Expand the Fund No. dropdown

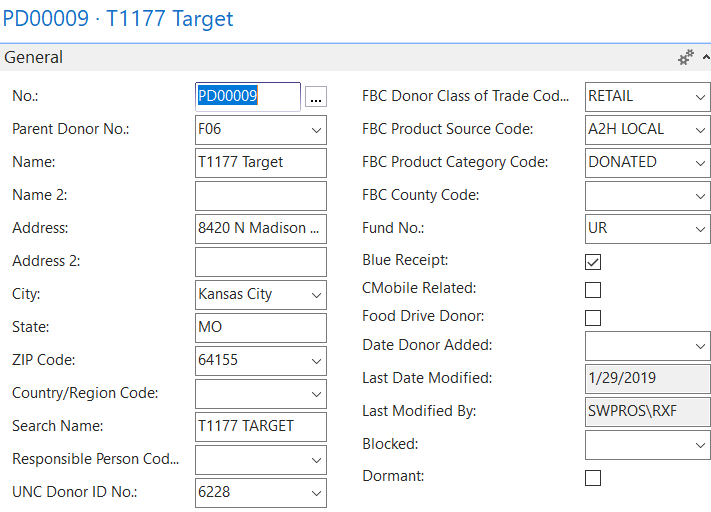[699, 229]
